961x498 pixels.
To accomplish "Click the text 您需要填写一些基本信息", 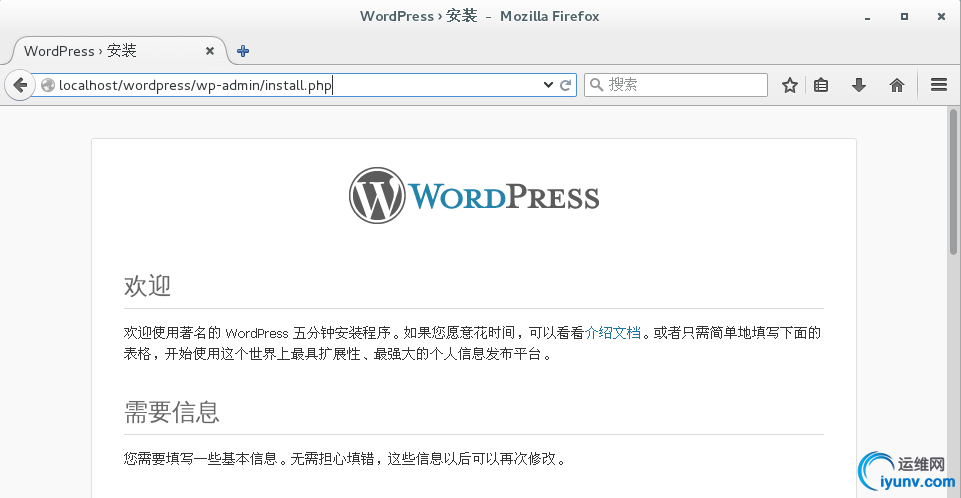I will coord(200,459).
